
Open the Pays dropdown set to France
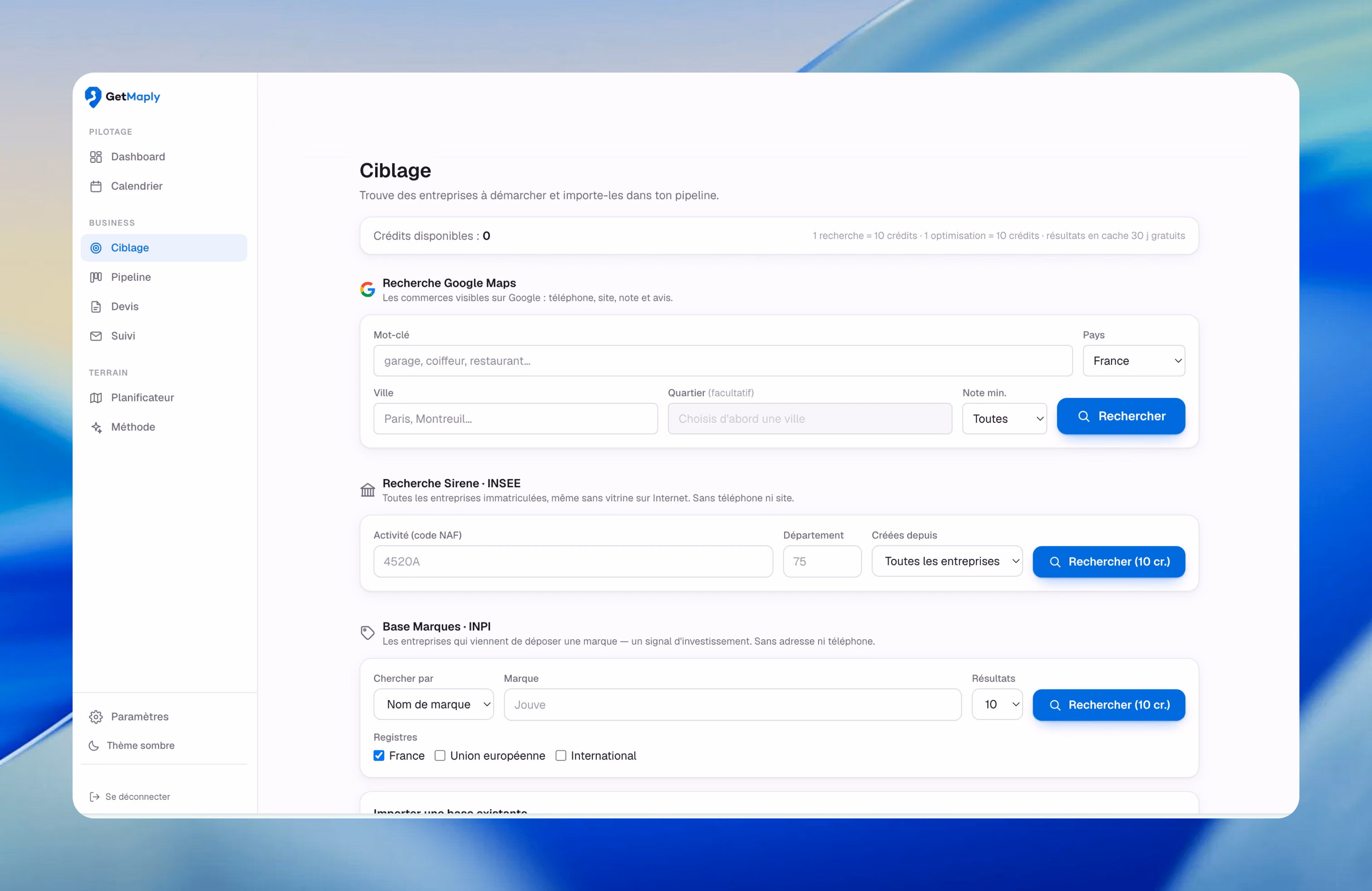pos(1133,361)
